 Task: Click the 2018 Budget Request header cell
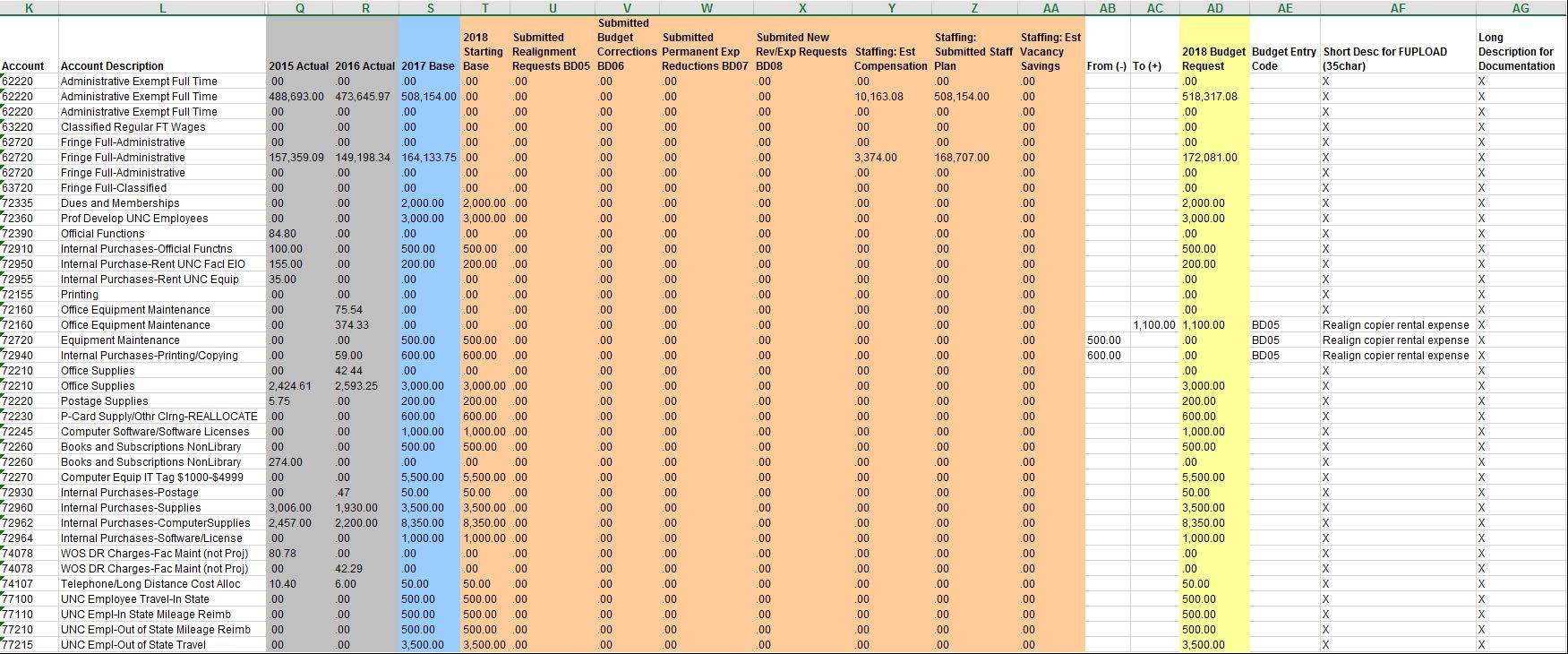[x=1213, y=58]
